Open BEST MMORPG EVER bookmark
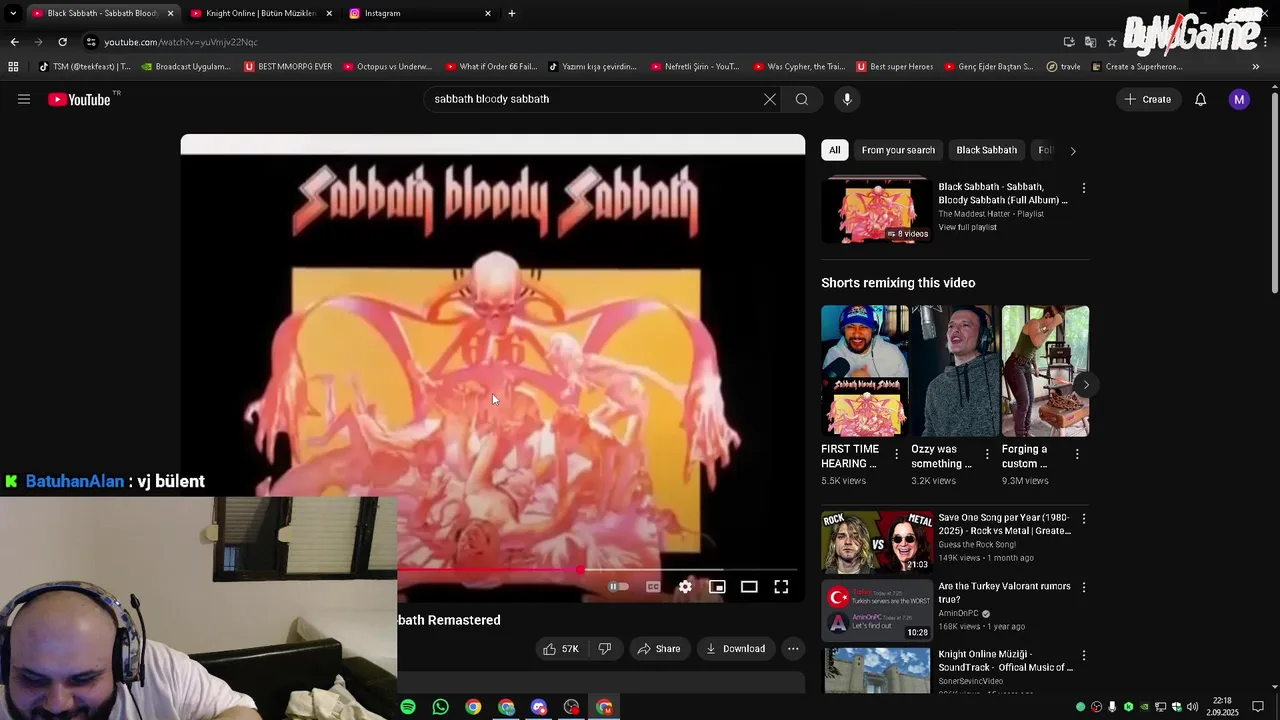The image size is (1280, 720). coord(288,67)
